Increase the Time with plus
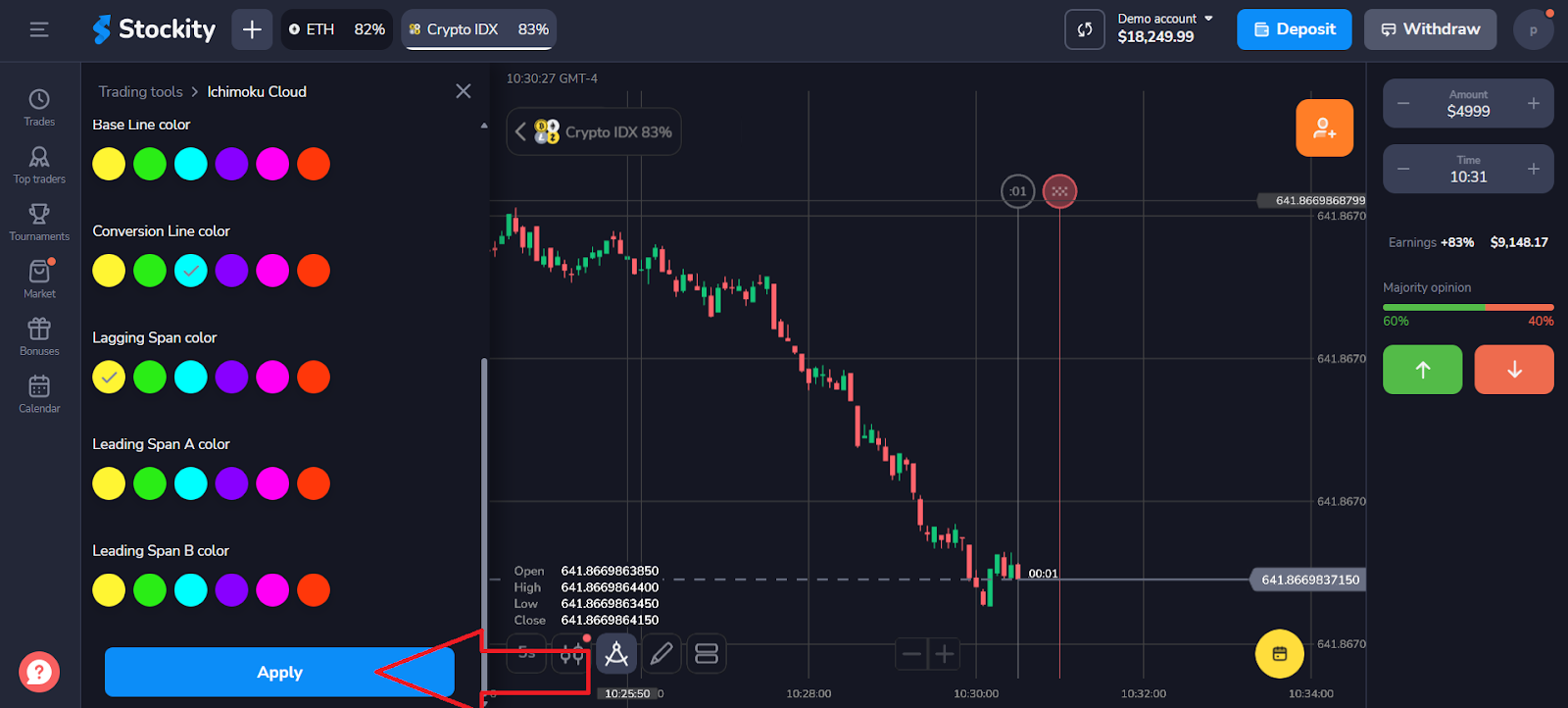The image size is (1568, 708). pos(1534,169)
